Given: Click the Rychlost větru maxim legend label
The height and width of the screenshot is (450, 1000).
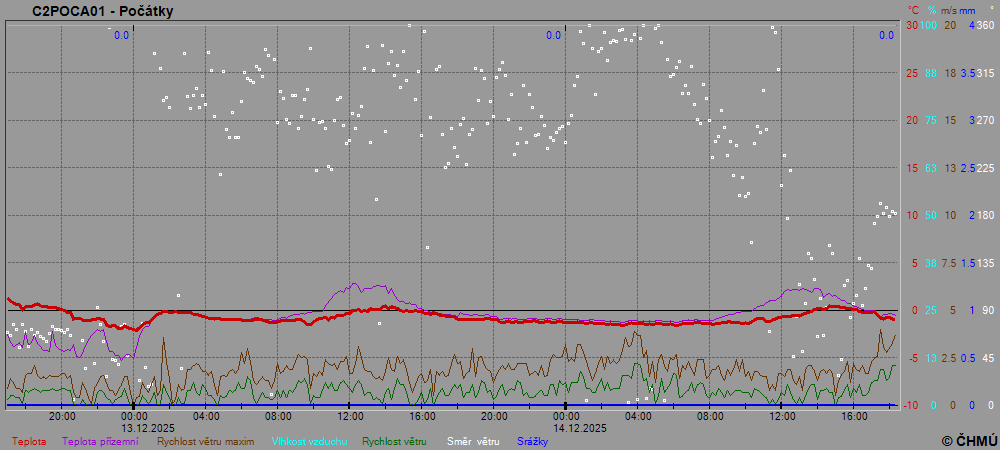Looking at the screenshot, I should (x=205, y=441).
